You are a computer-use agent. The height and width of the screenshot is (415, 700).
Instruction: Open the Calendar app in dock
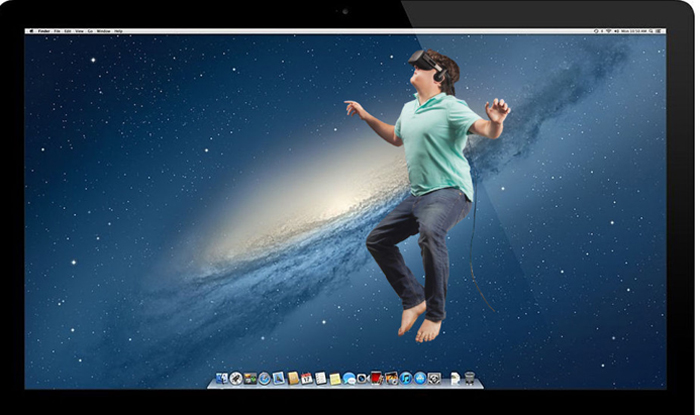click(x=307, y=378)
